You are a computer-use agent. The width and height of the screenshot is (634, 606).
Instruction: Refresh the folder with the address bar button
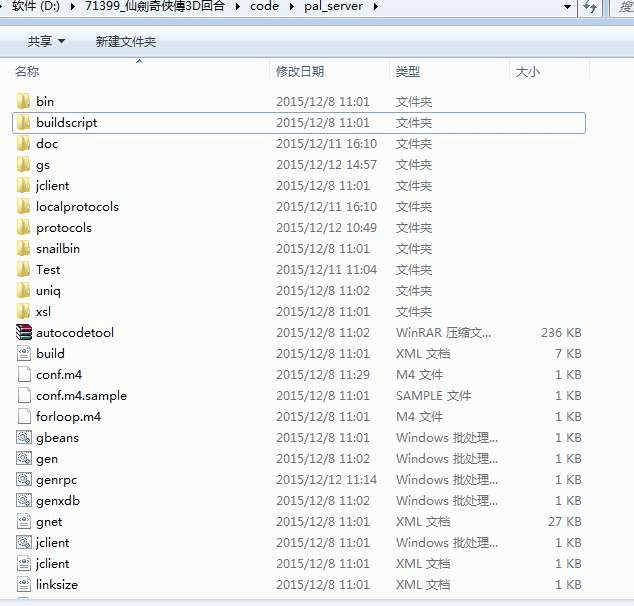click(590, 6)
